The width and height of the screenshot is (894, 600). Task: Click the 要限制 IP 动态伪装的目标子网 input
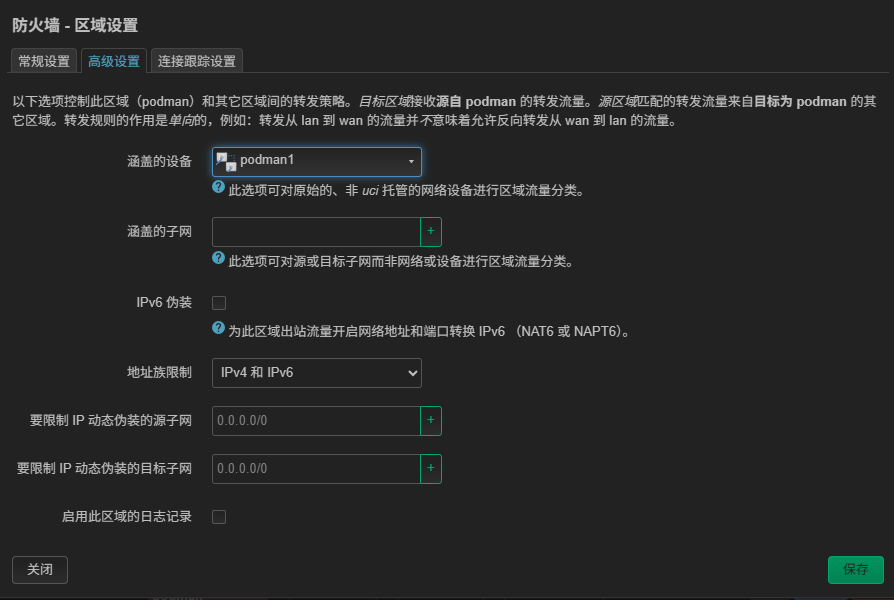pyautogui.click(x=315, y=468)
